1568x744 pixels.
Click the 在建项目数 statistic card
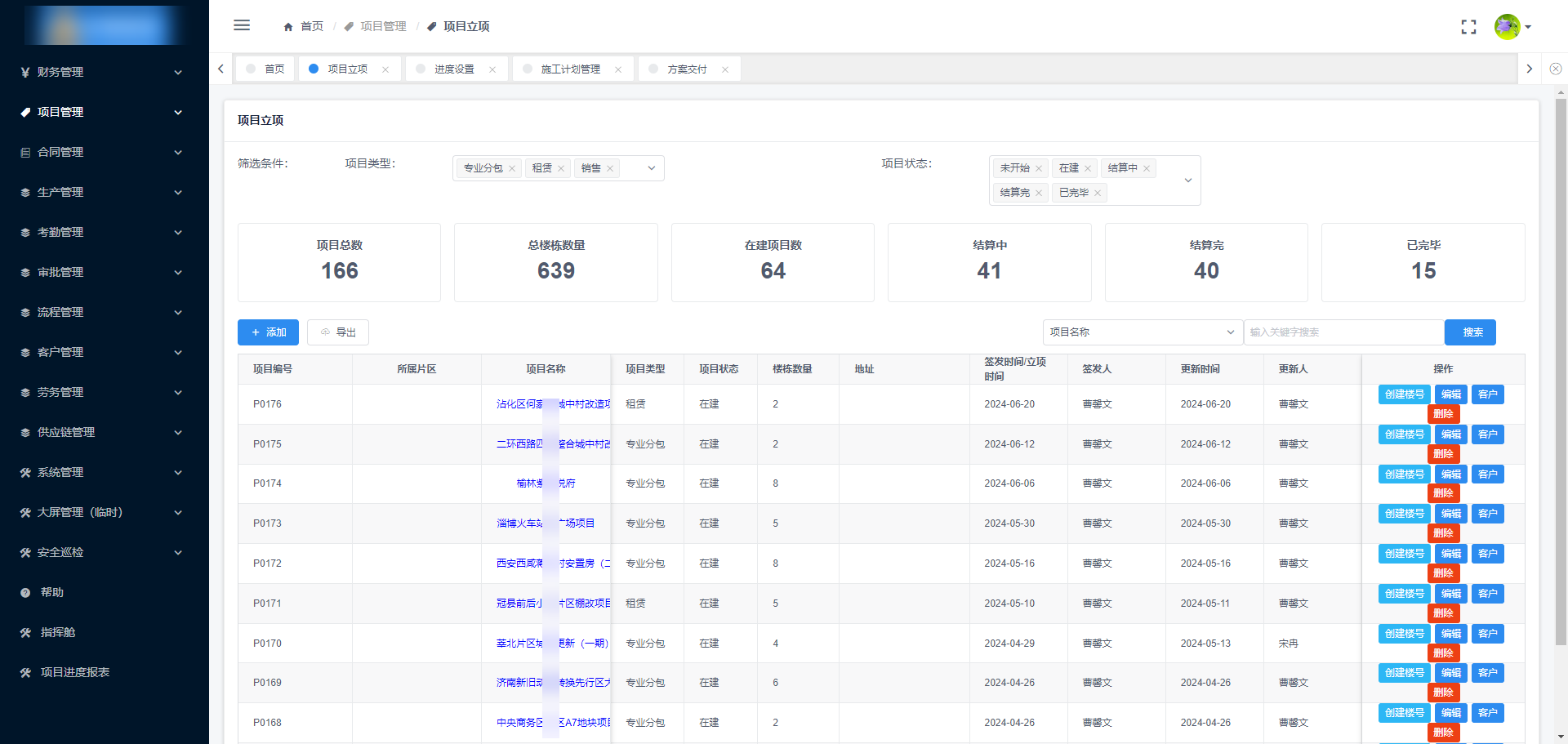tap(773, 262)
